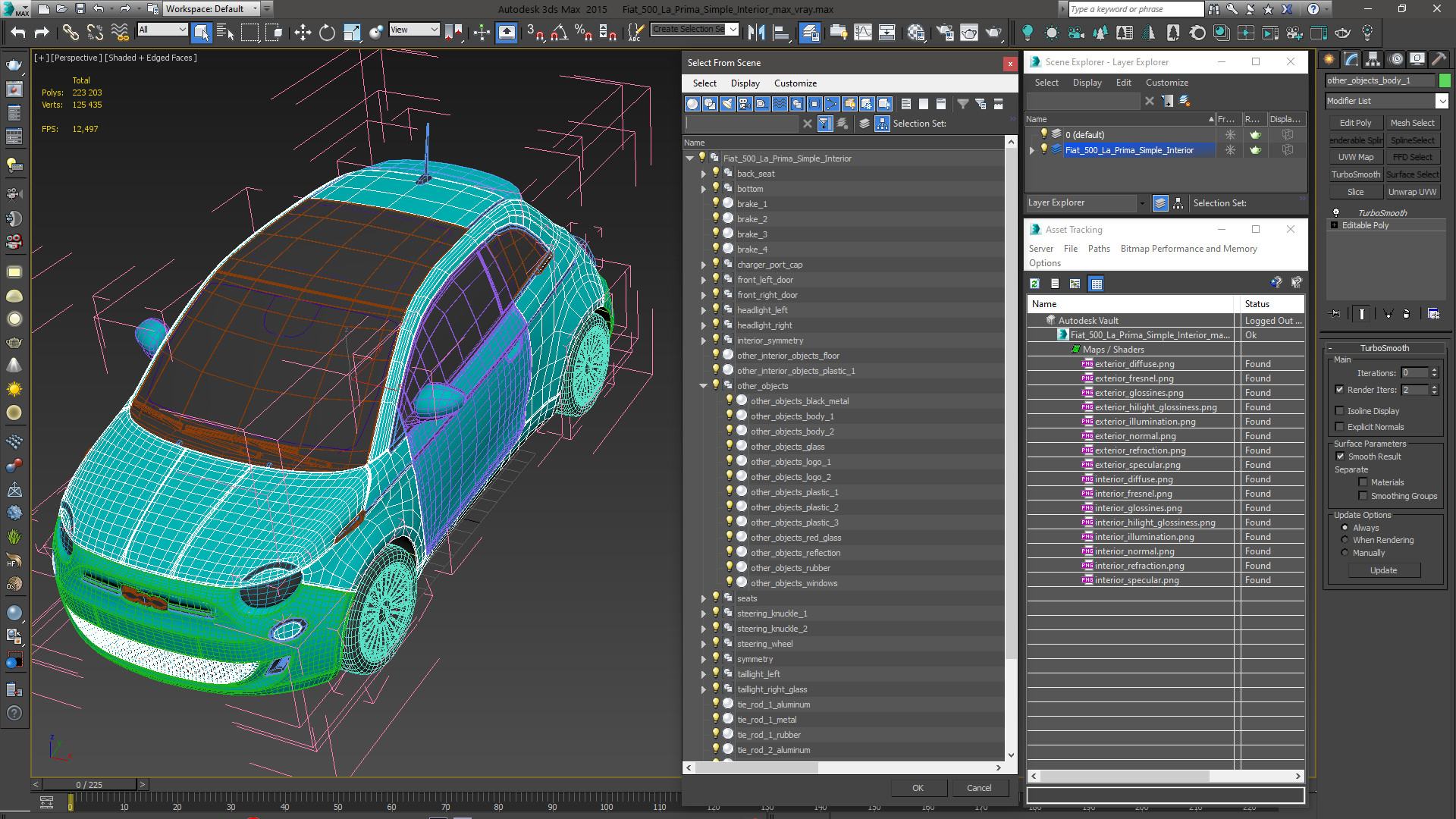Expand the seats tree node
This screenshot has height=819, width=1456.
click(704, 598)
